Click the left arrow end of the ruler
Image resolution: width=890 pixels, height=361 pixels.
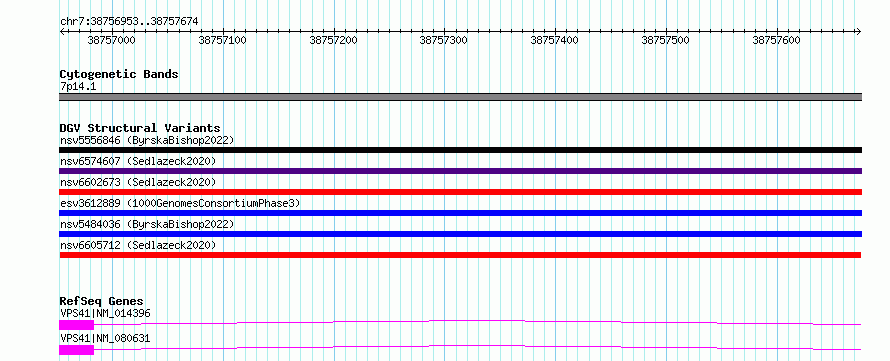point(62,32)
